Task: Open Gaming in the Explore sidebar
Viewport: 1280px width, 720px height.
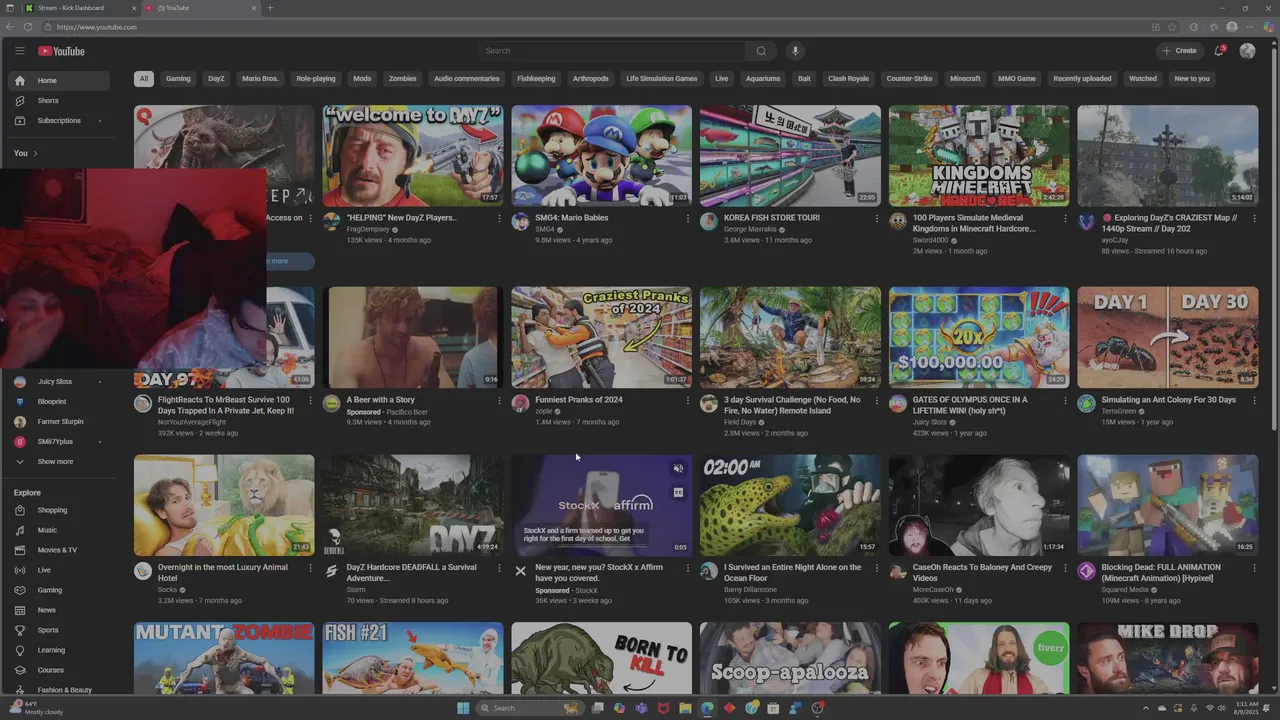Action: [x=60, y=590]
